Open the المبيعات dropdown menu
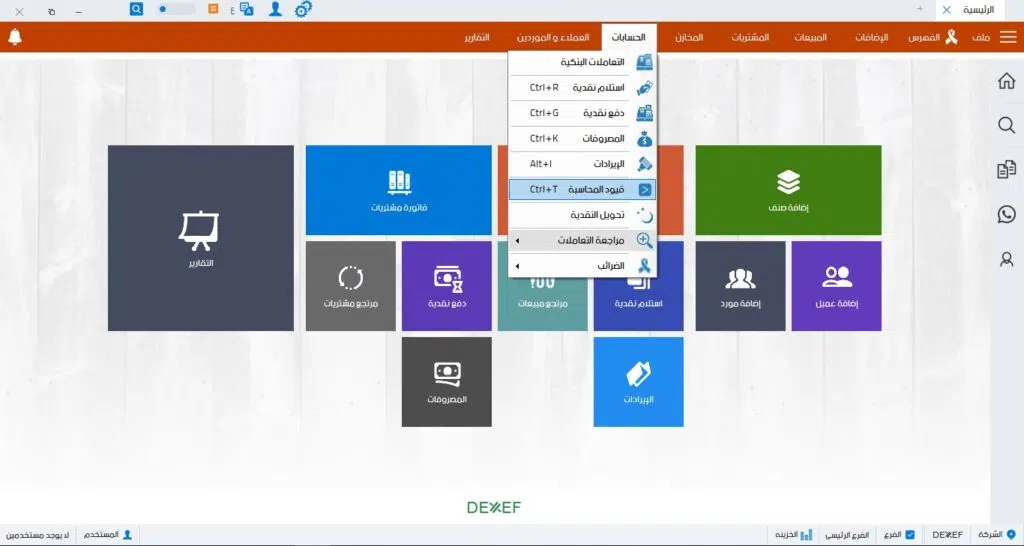 pyautogui.click(x=810, y=37)
